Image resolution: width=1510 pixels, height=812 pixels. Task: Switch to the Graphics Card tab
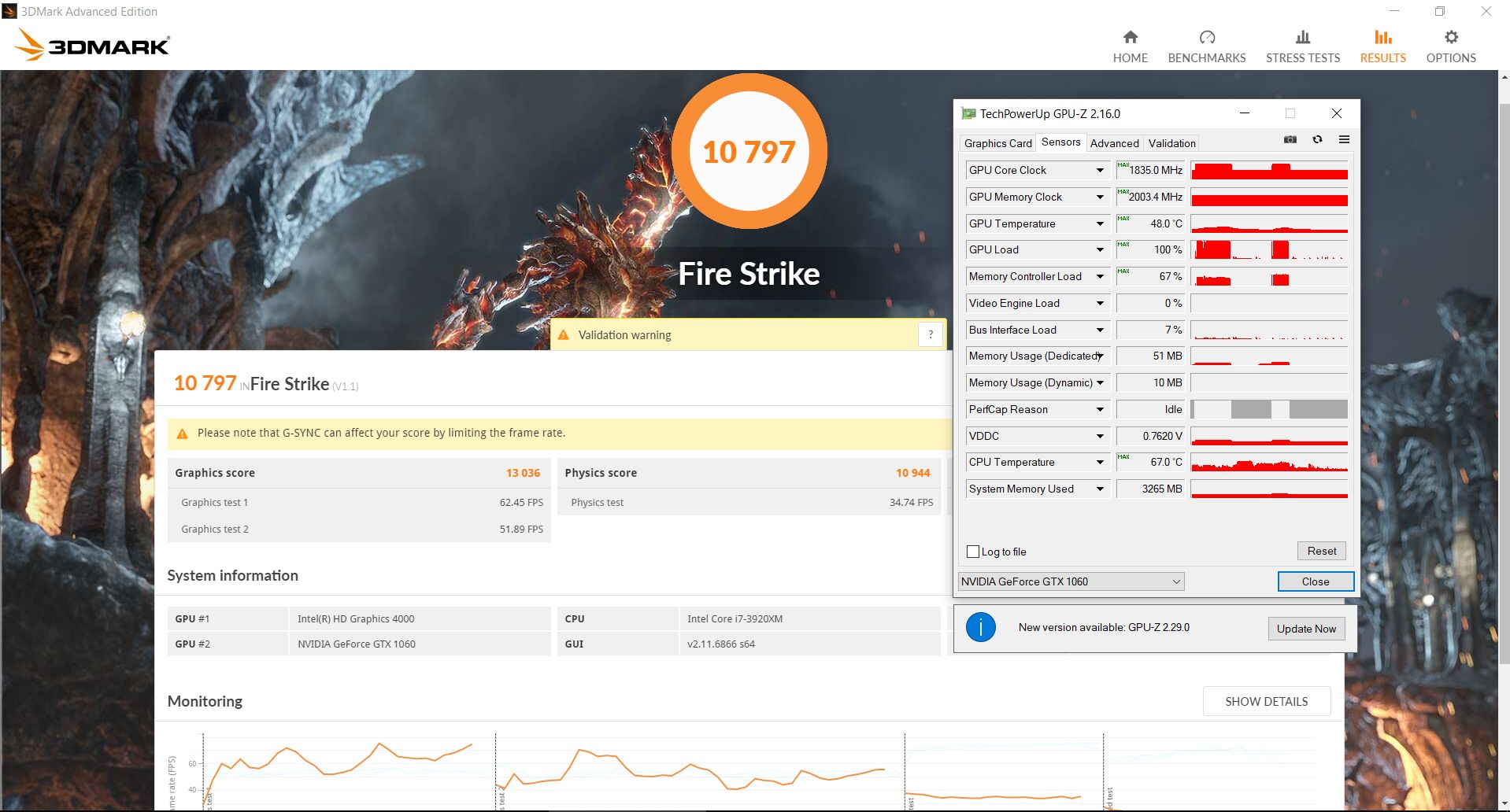tap(997, 143)
